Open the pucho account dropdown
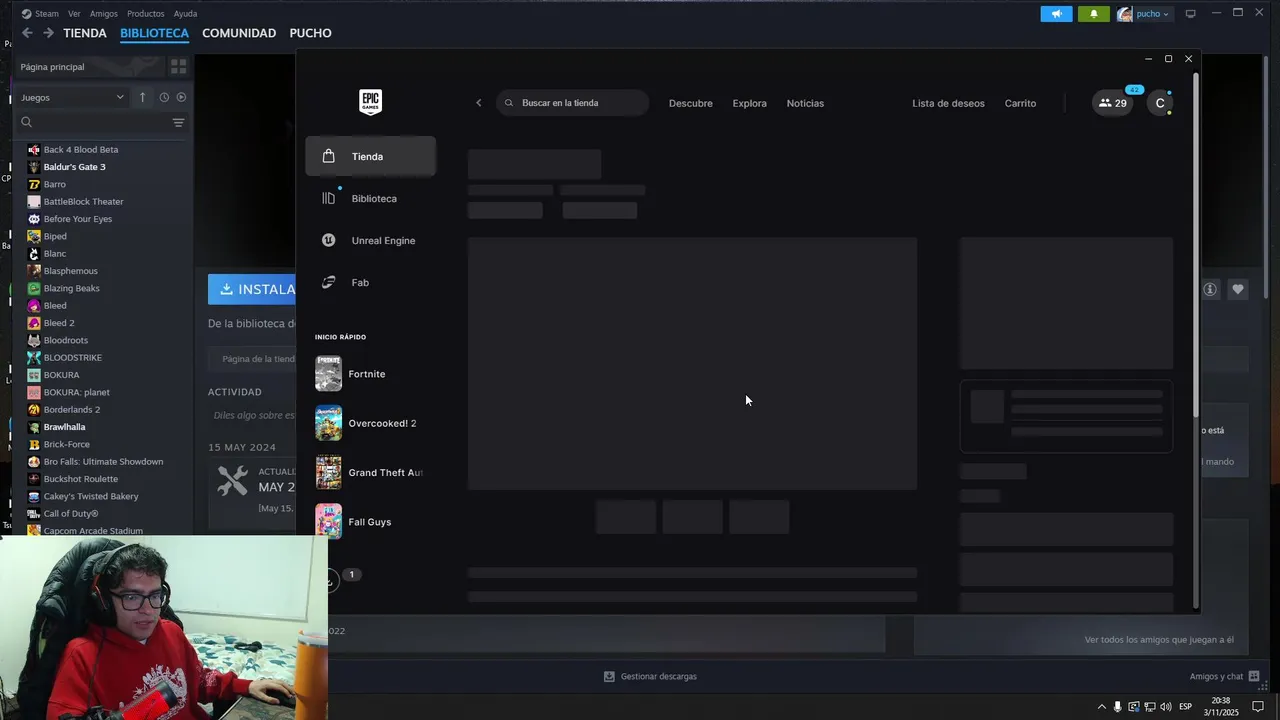 (x=1143, y=14)
